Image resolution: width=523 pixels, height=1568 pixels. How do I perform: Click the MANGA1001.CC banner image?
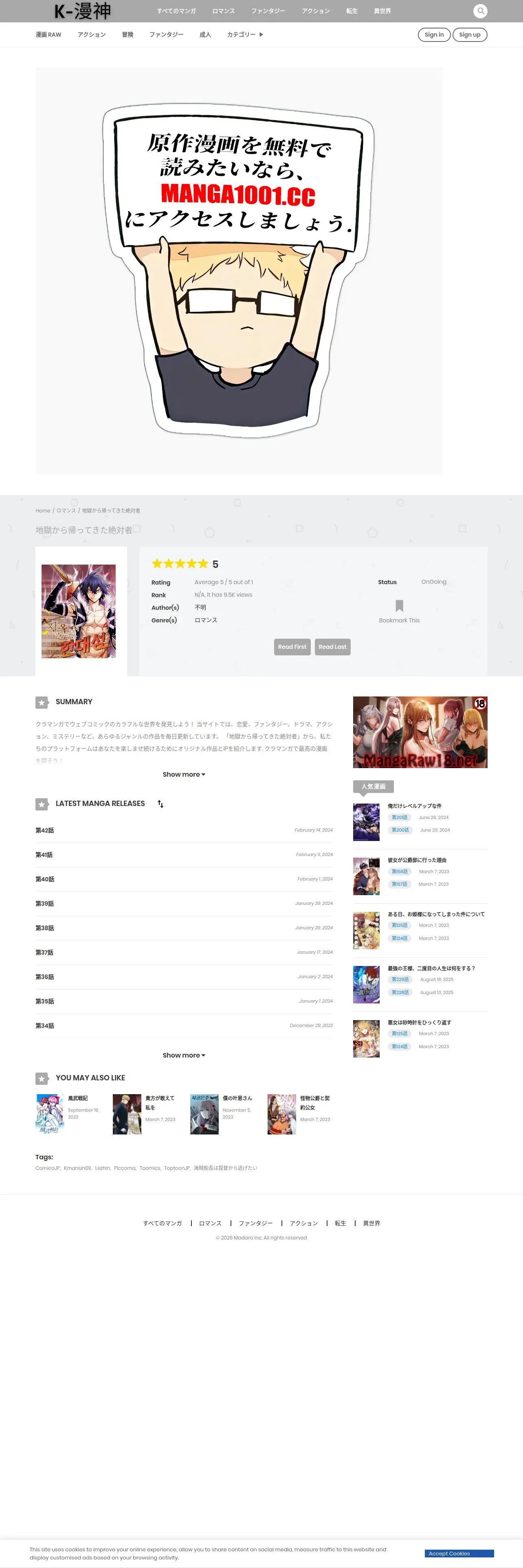pyautogui.click(x=239, y=271)
